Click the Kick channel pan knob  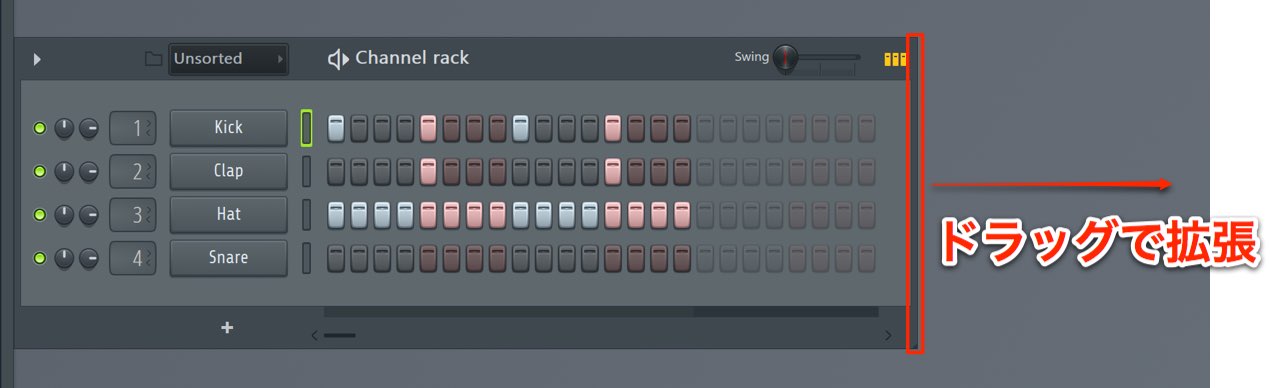(64, 128)
